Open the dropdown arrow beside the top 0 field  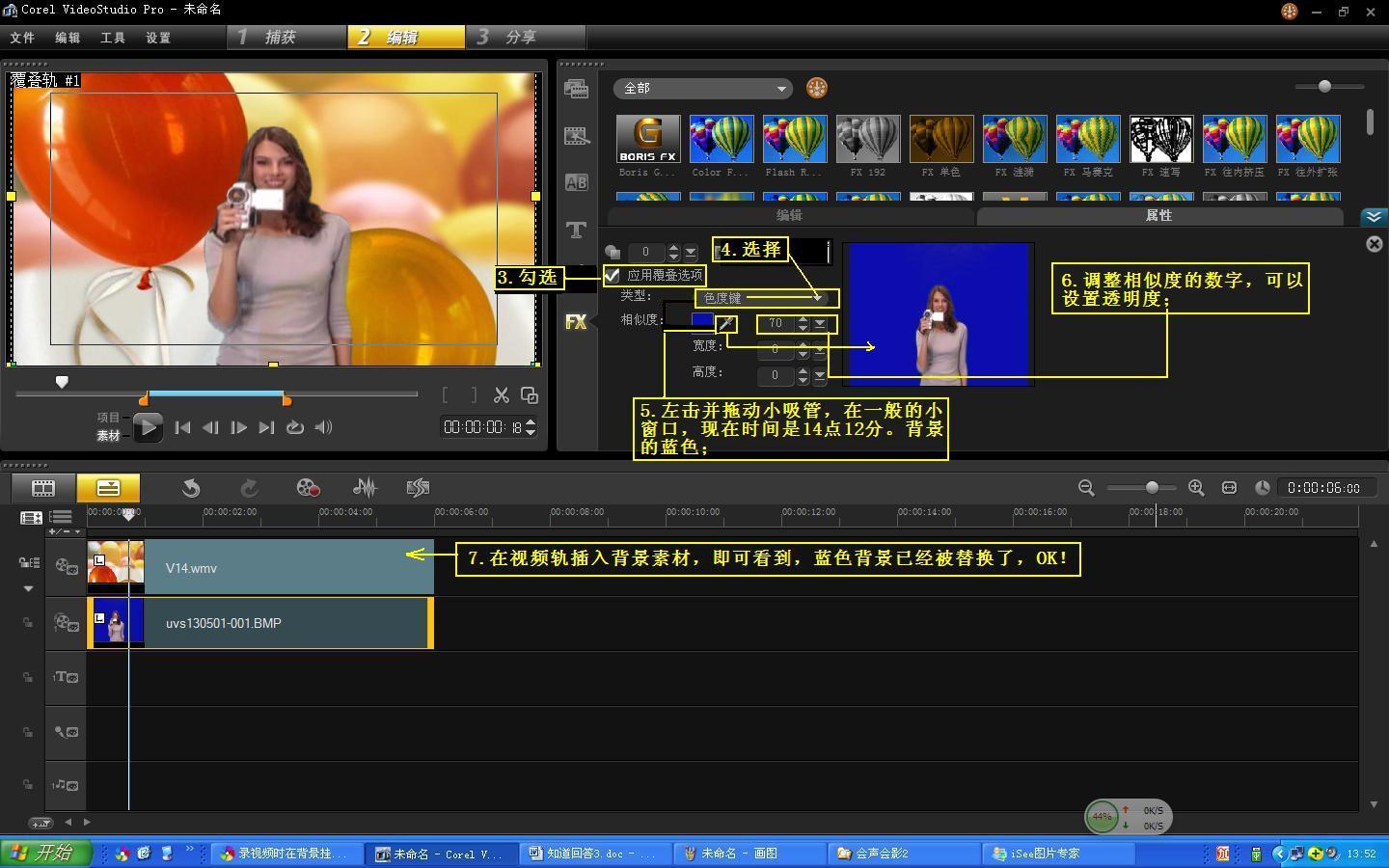coord(690,253)
